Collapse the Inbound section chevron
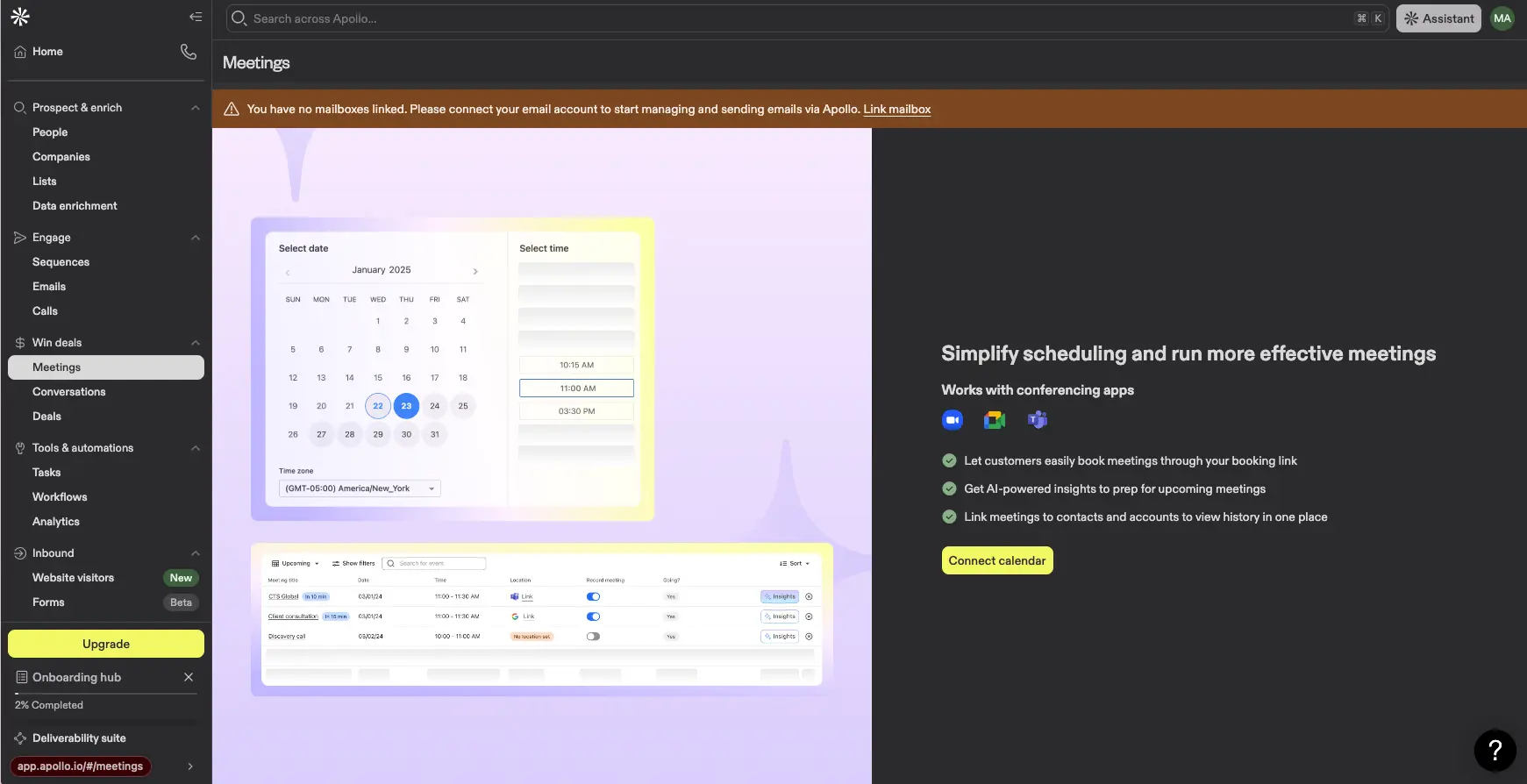 [196, 553]
